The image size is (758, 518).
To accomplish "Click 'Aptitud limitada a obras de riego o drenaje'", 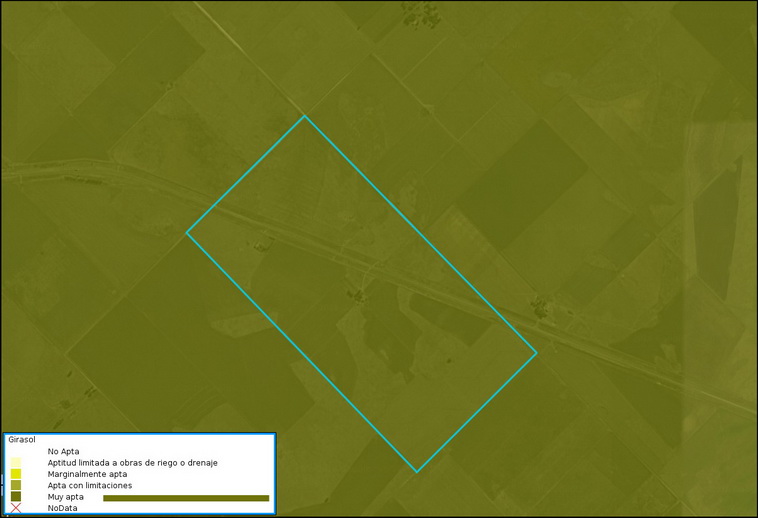I will click(x=132, y=463).
